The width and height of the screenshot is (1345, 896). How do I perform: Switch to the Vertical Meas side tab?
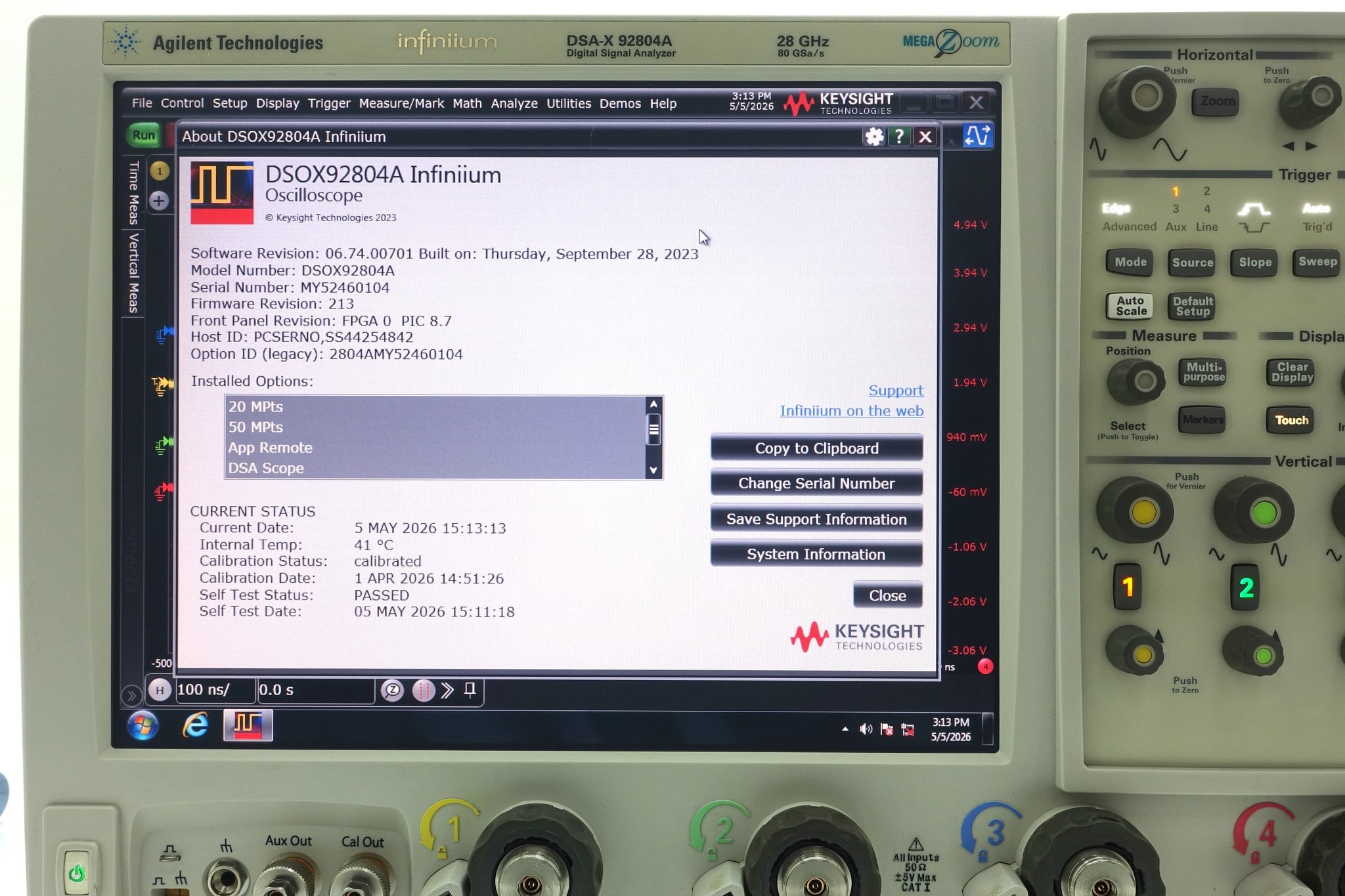(x=133, y=272)
